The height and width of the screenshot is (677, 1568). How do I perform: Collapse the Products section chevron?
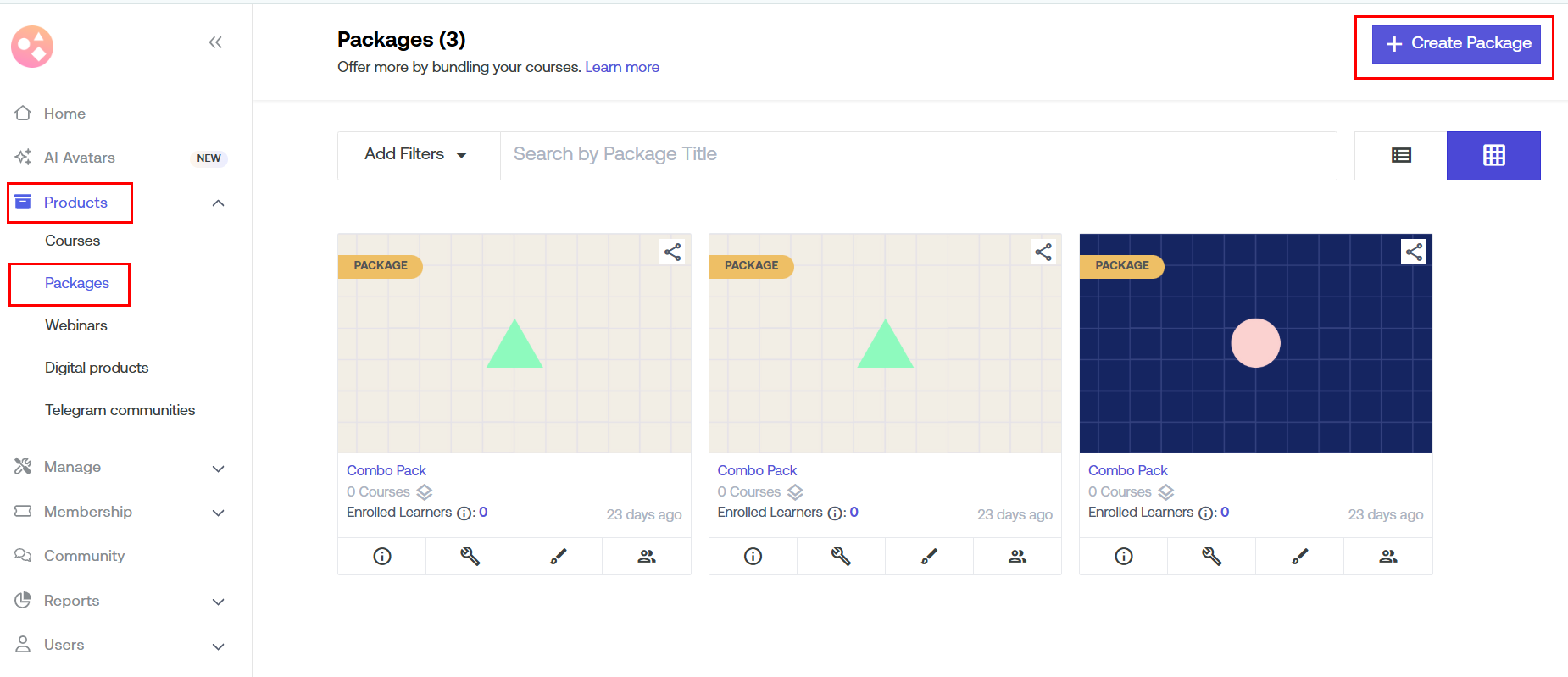pos(218,203)
